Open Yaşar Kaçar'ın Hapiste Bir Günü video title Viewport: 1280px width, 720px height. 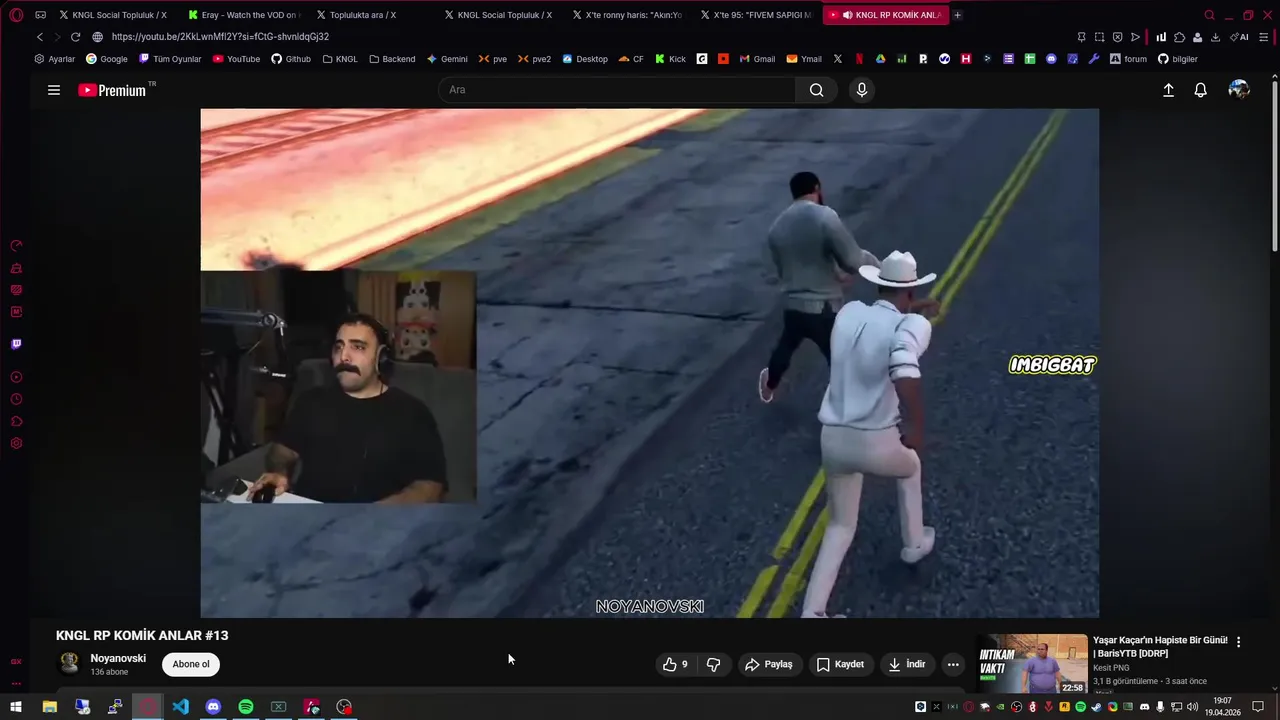pyautogui.click(x=1160, y=646)
